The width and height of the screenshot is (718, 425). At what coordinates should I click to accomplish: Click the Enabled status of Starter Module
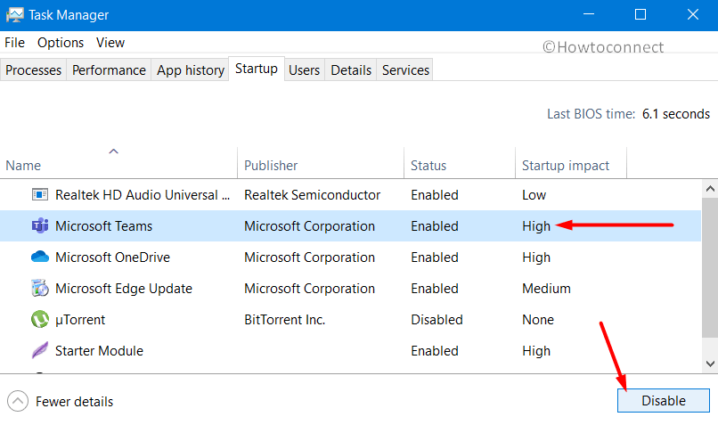(x=434, y=350)
